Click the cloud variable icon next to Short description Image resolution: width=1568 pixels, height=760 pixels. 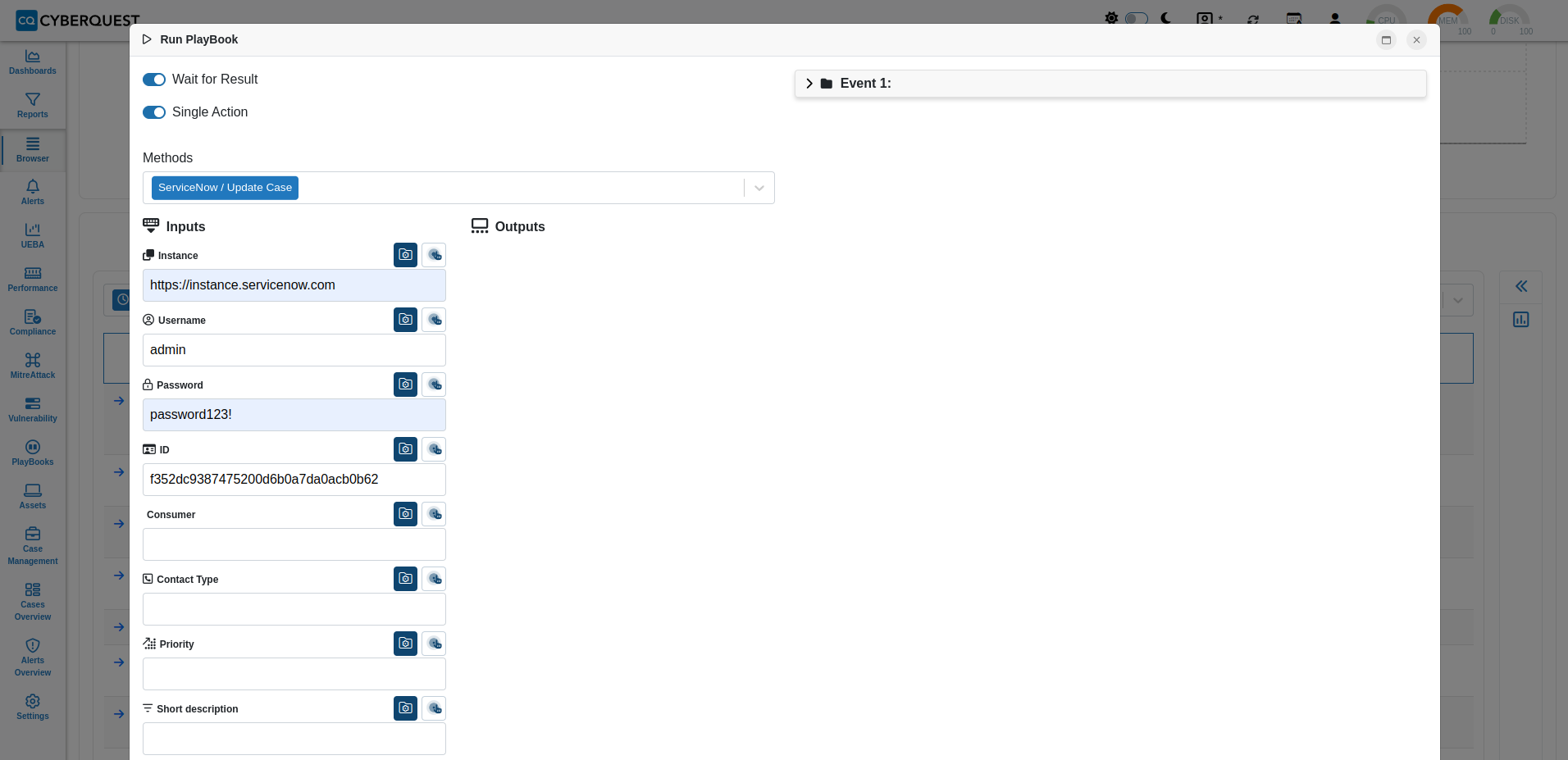click(434, 708)
